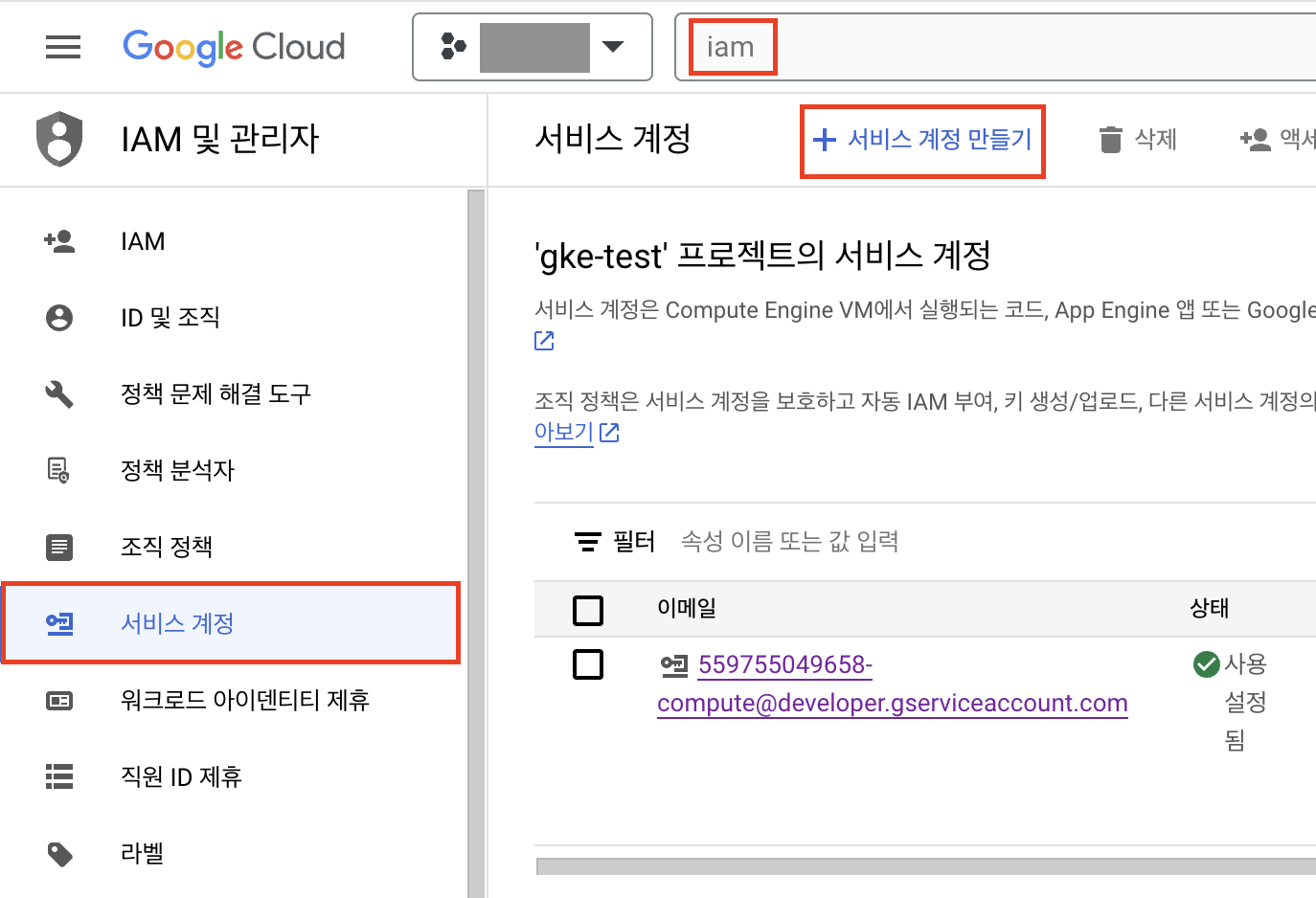This screenshot has width=1316, height=898.
Task: Click the 직원 ID 제휴 list icon
Action: 59,776
